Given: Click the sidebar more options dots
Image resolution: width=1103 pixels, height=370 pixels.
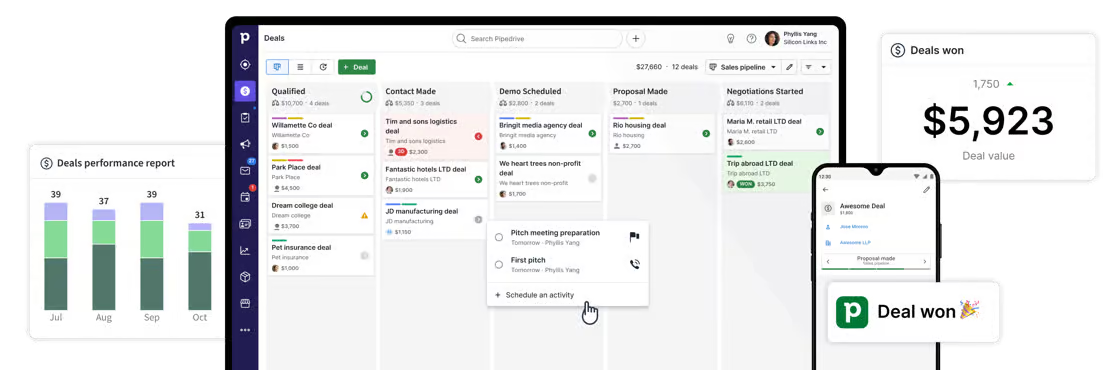Looking at the screenshot, I should 245,330.
